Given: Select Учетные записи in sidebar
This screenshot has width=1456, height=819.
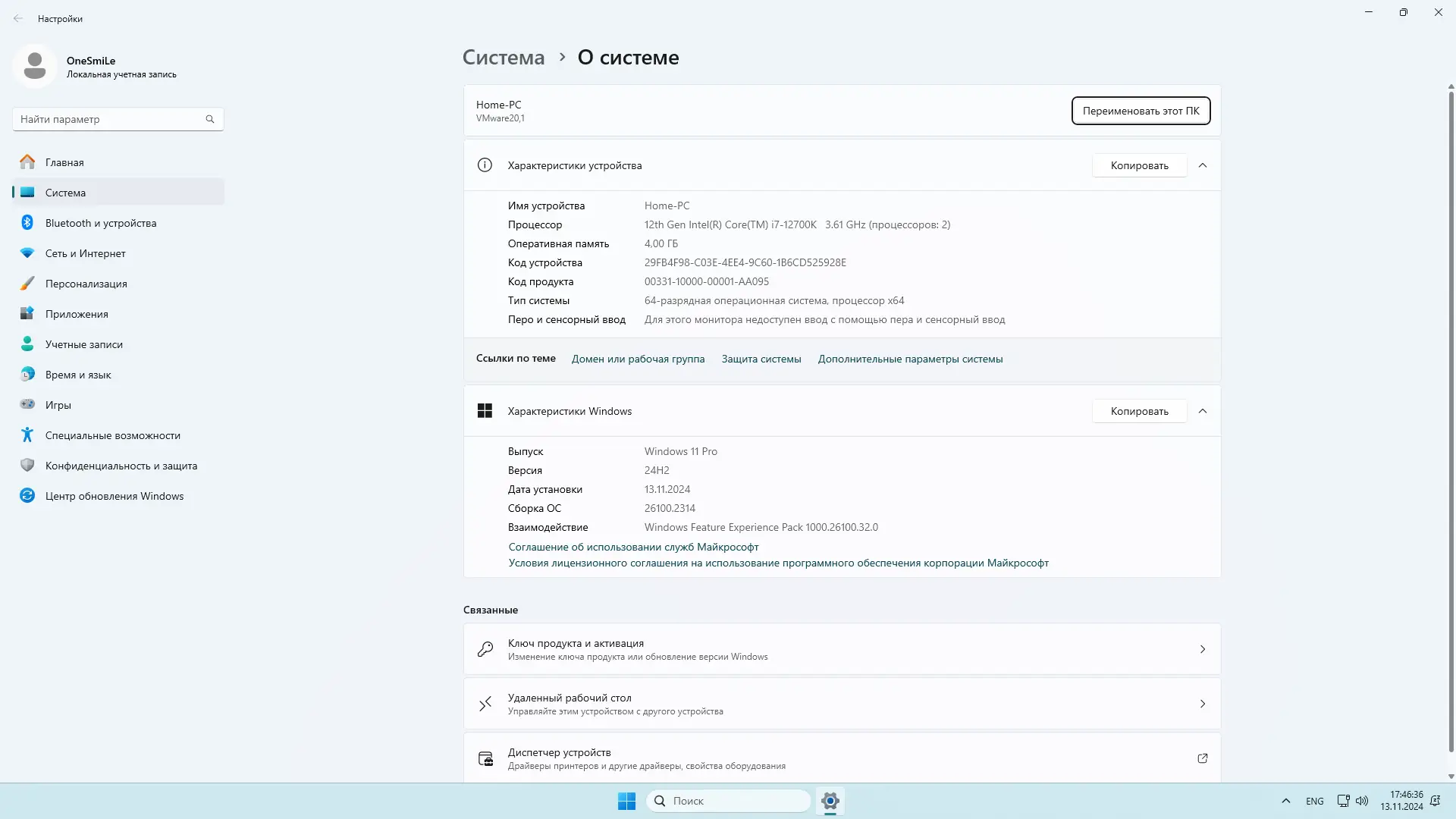Looking at the screenshot, I should (83, 344).
